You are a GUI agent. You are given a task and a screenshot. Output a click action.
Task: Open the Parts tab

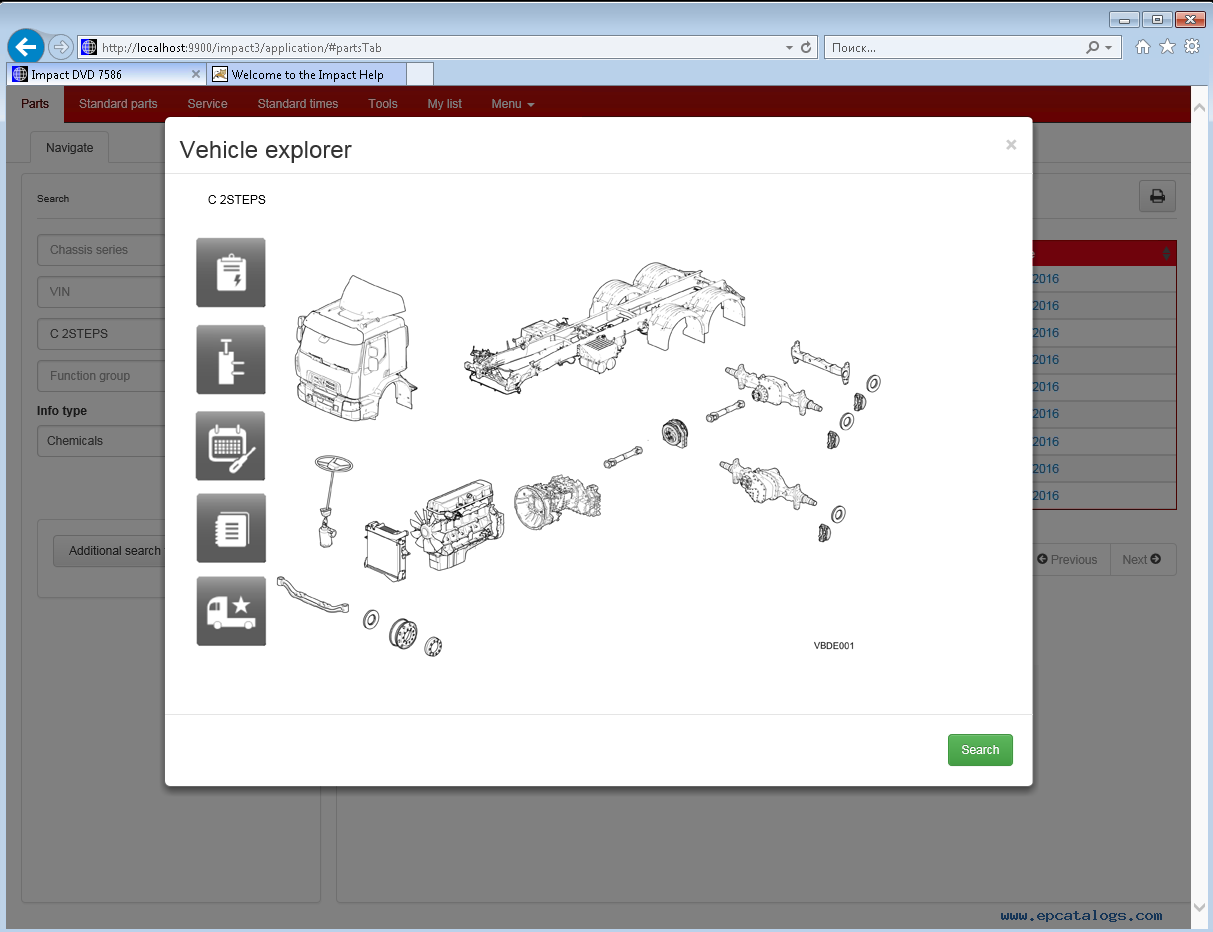35,104
